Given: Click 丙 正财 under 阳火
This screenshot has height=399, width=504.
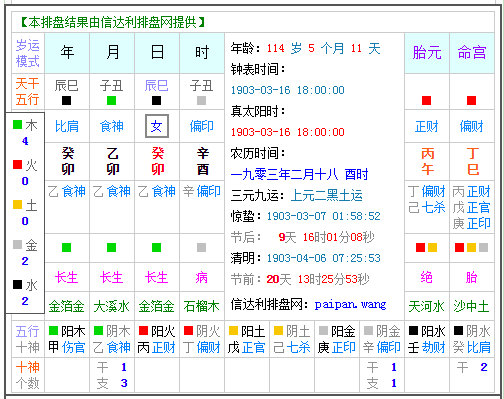Looking at the screenshot, I should coord(157,347).
